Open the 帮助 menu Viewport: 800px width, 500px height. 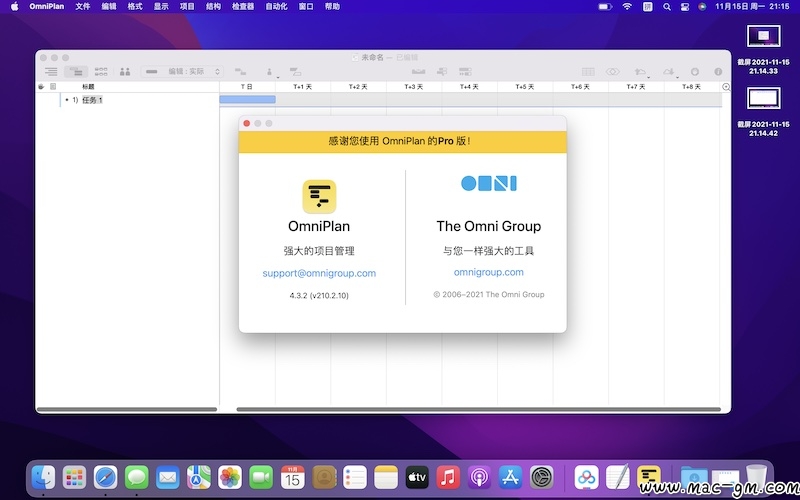pyautogui.click(x=332, y=7)
